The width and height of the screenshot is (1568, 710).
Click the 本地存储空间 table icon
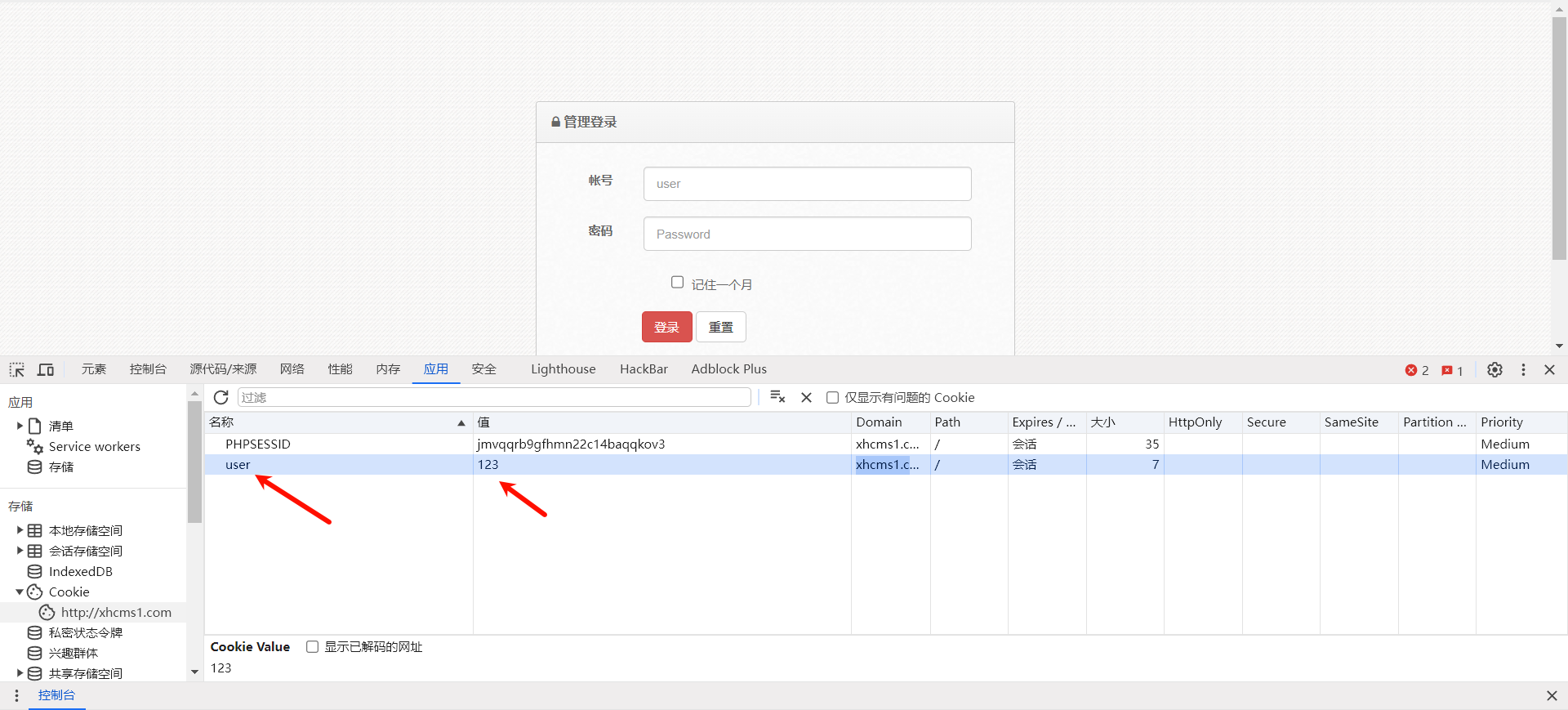pos(34,530)
